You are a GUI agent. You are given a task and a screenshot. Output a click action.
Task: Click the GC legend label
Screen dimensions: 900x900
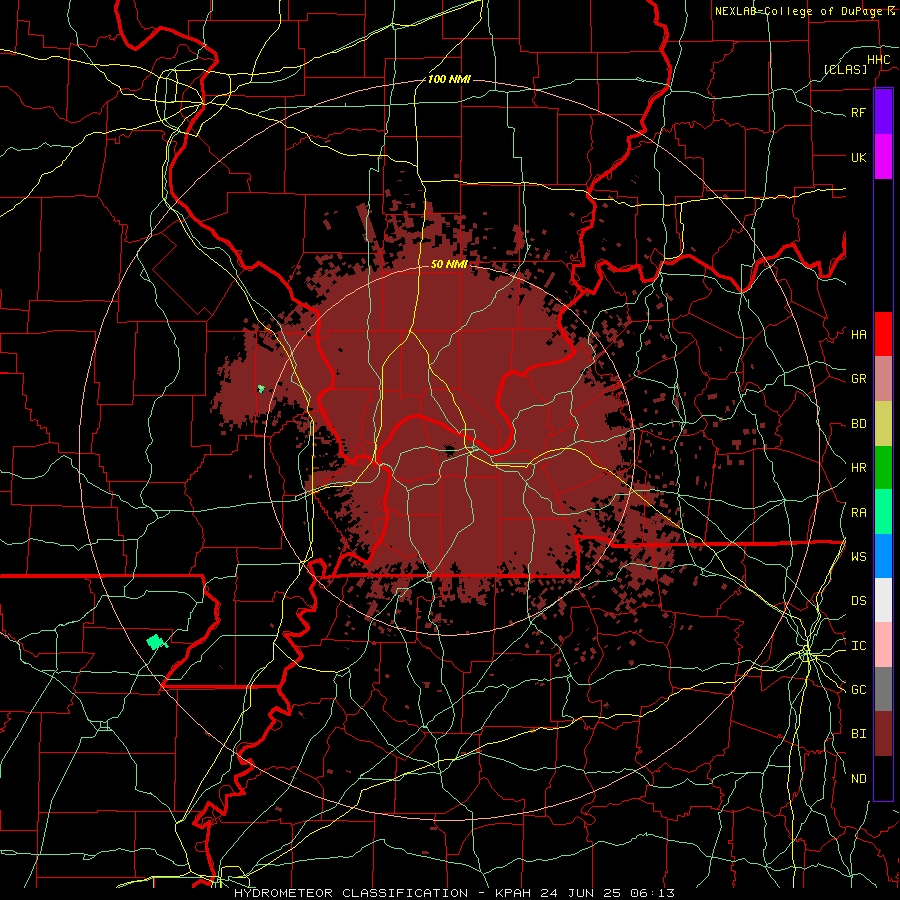click(x=858, y=689)
